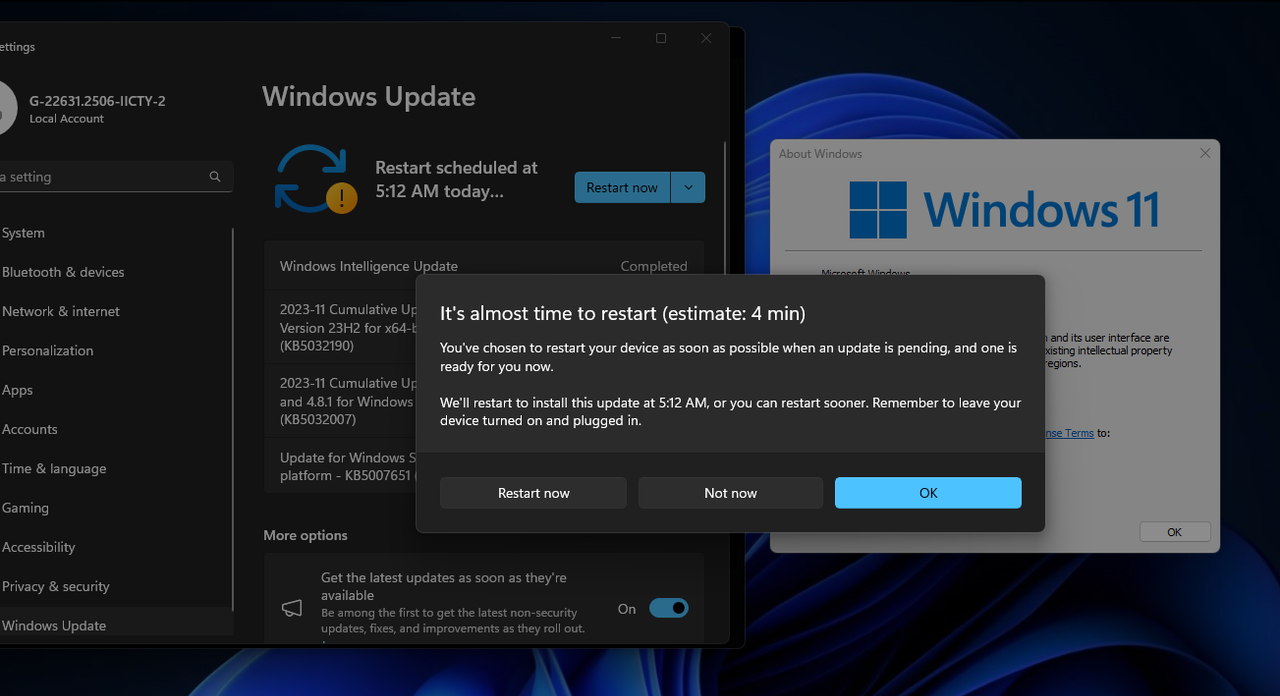Click the Restart scheduled at 5:12 AM text

pyautogui.click(x=456, y=179)
